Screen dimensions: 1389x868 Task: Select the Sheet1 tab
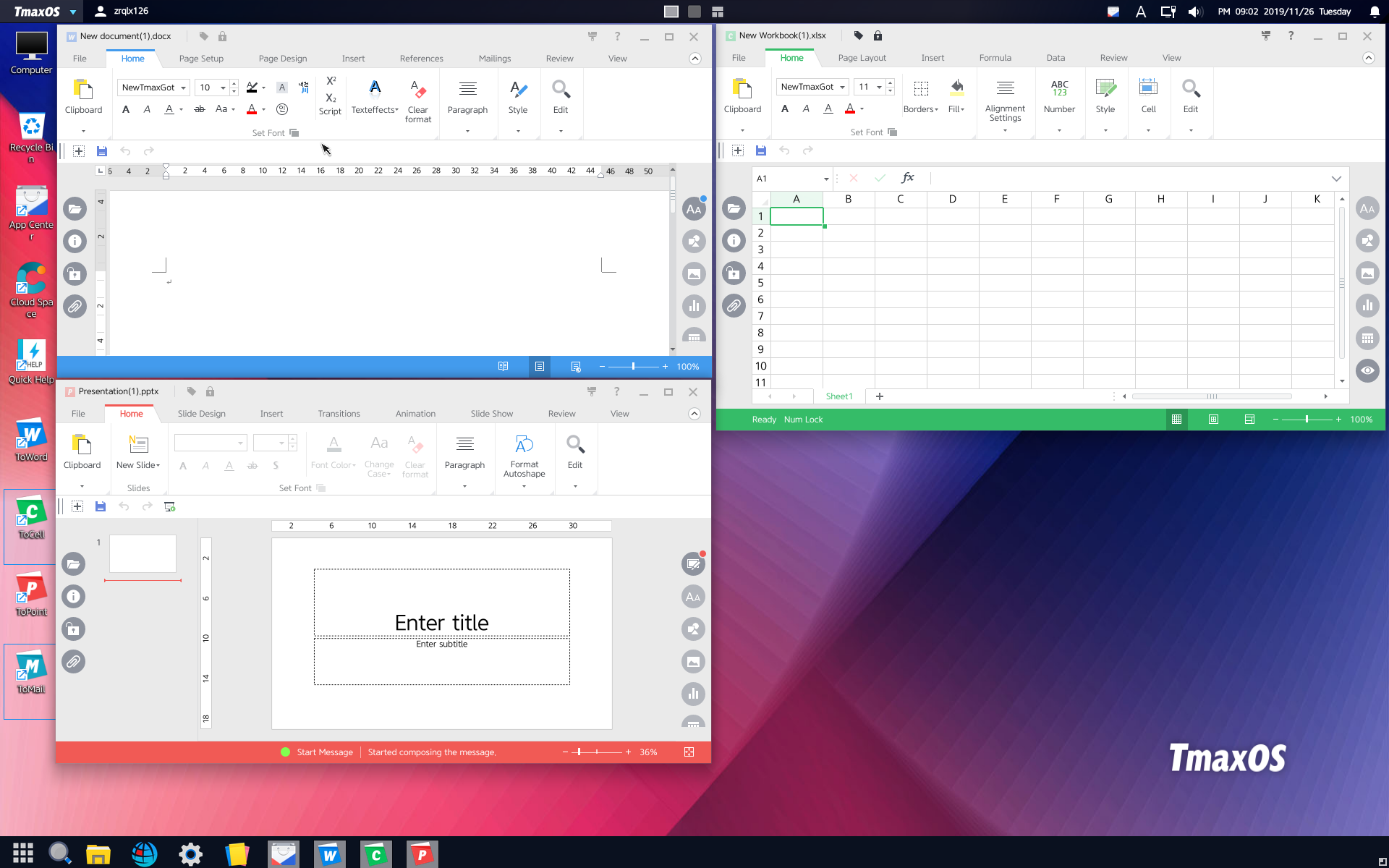click(x=839, y=396)
